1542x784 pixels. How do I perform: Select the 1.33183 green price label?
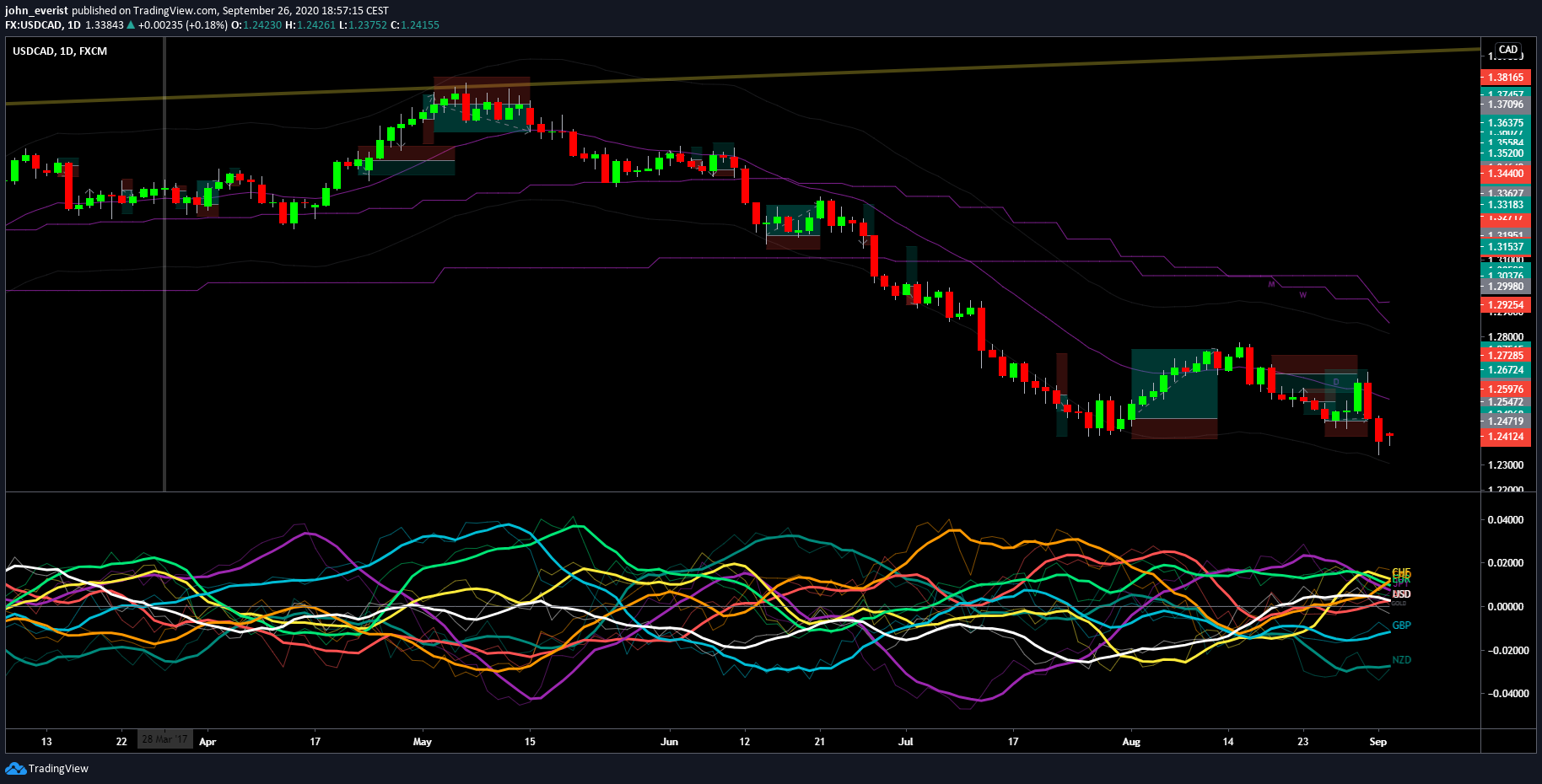1506,205
